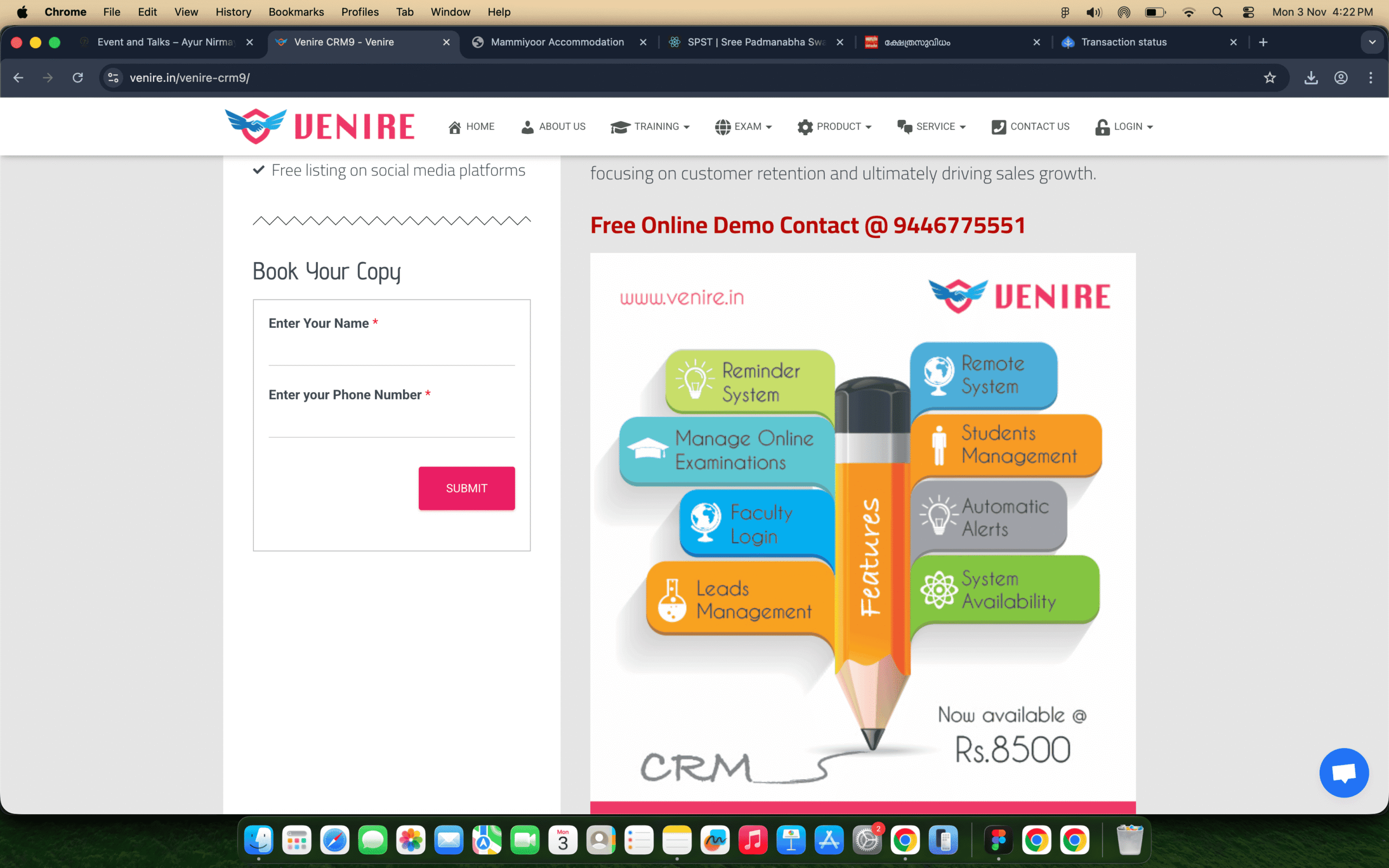The width and height of the screenshot is (1389, 868).
Task: Open Chrome's three-dot menu
Action: [1371, 78]
